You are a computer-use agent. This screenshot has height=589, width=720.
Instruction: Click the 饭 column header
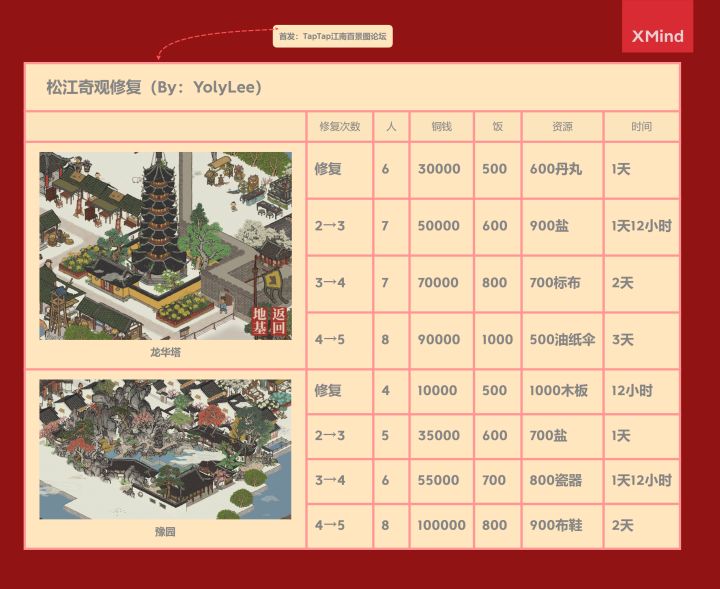click(498, 126)
